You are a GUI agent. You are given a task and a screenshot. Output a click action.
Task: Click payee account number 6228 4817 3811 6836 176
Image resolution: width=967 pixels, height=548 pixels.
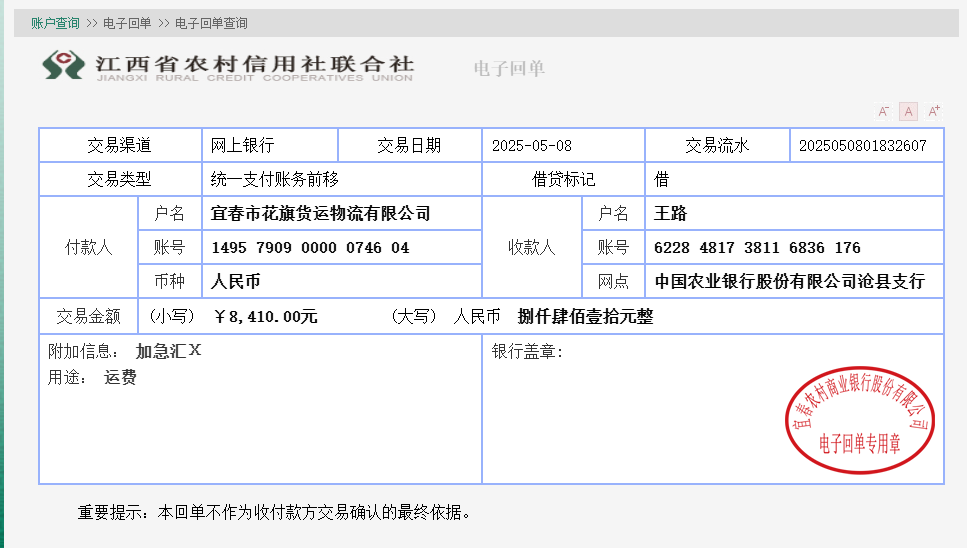click(x=757, y=248)
